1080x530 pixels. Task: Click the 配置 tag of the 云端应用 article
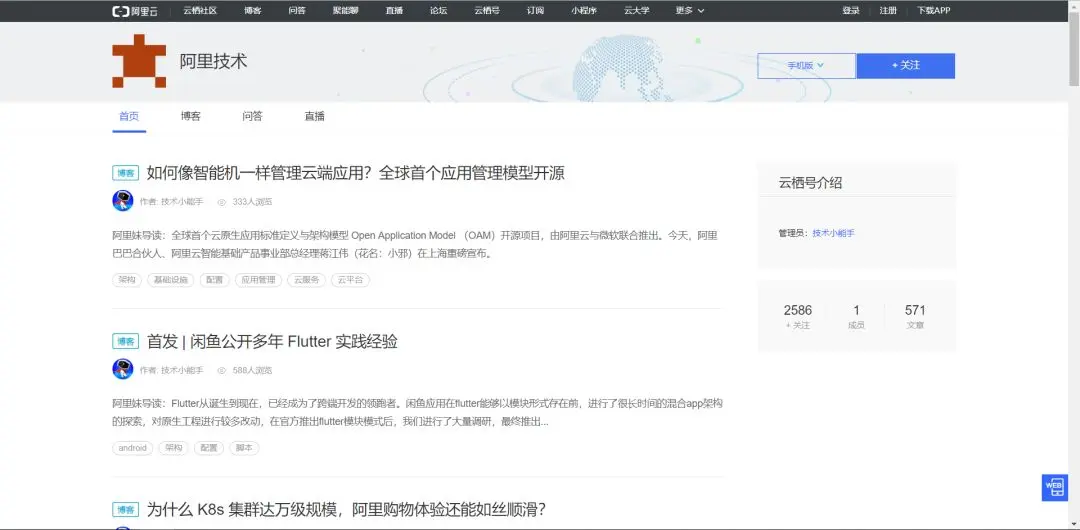click(214, 280)
